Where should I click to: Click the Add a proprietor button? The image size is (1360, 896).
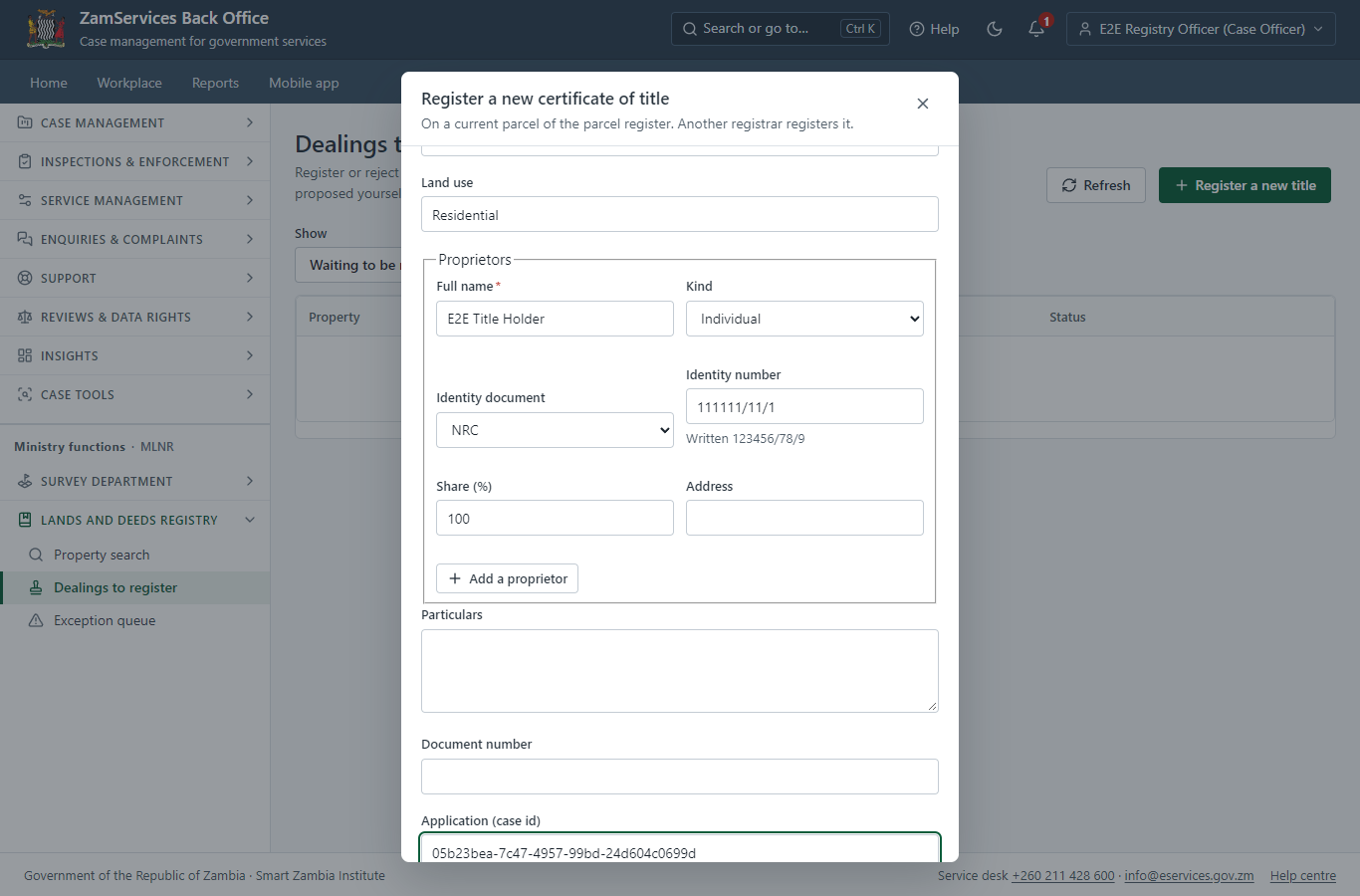pyautogui.click(x=507, y=578)
